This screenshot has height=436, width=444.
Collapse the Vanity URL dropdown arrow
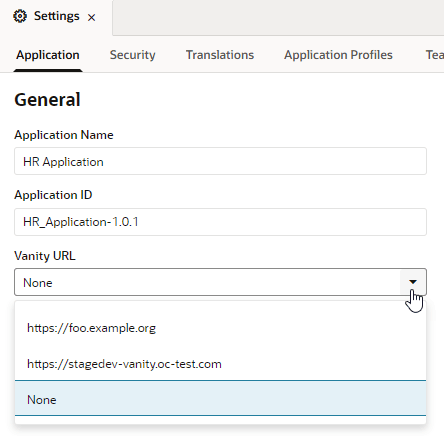[413, 282]
